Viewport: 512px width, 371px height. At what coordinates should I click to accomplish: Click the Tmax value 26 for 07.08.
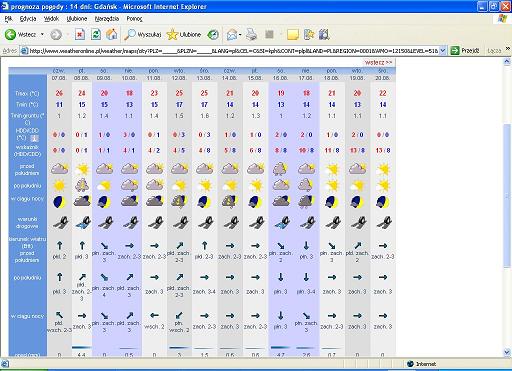(59, 93)
